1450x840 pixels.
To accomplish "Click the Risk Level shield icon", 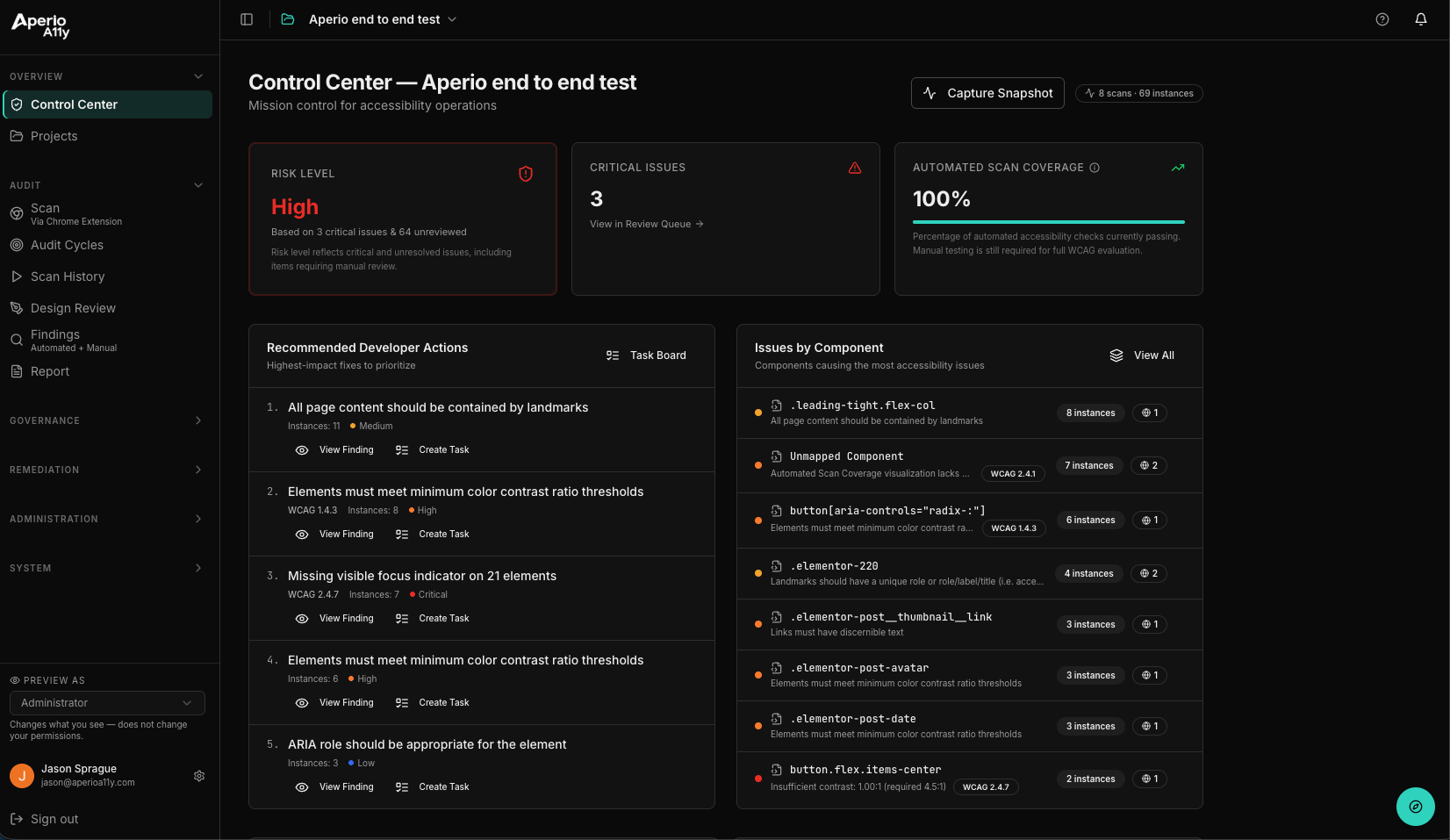I will point(526,174).
